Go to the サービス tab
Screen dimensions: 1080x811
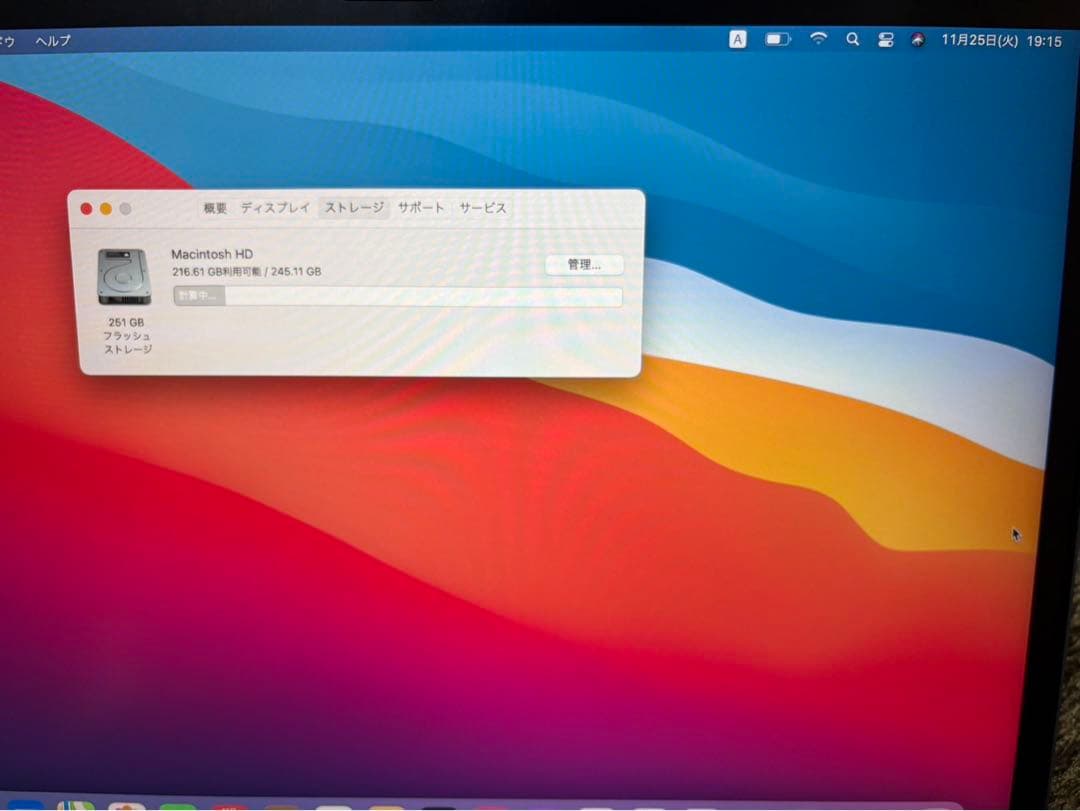click(x=483, y=208)
